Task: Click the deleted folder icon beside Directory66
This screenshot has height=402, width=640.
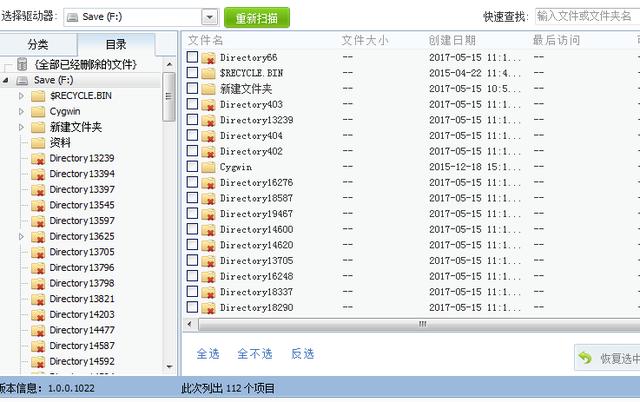Action: click(x=208, y=58)
